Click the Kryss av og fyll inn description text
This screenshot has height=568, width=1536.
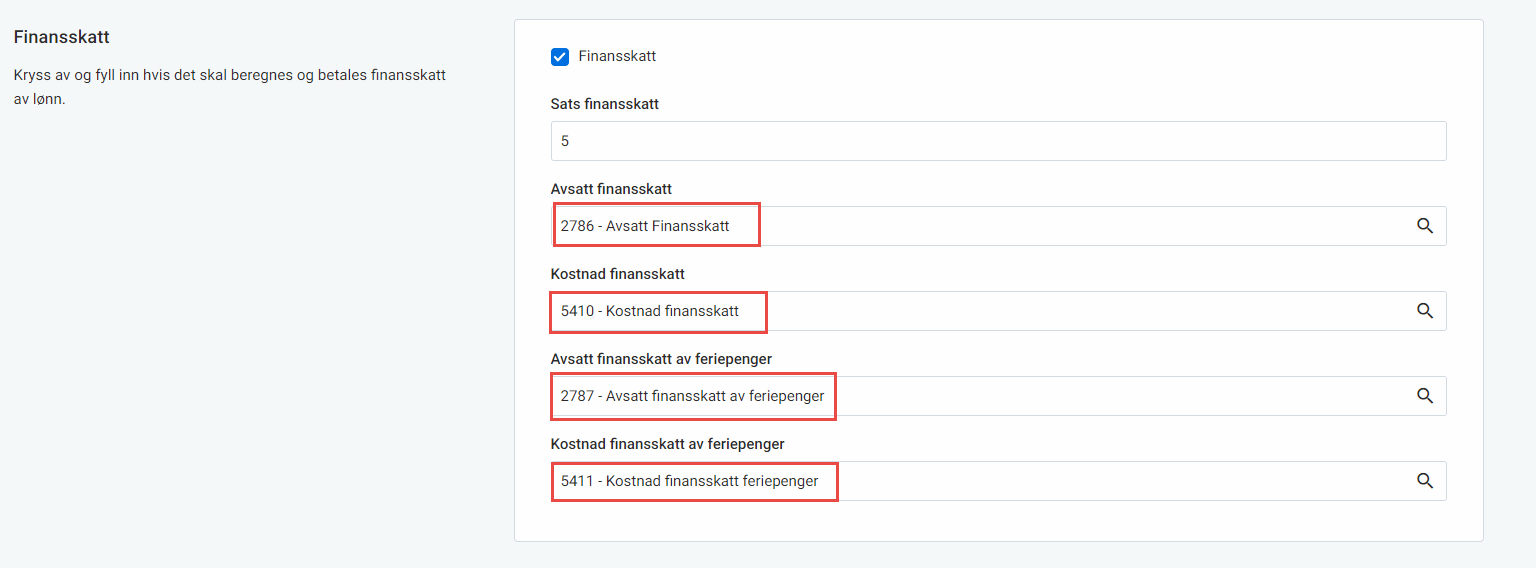229,75
